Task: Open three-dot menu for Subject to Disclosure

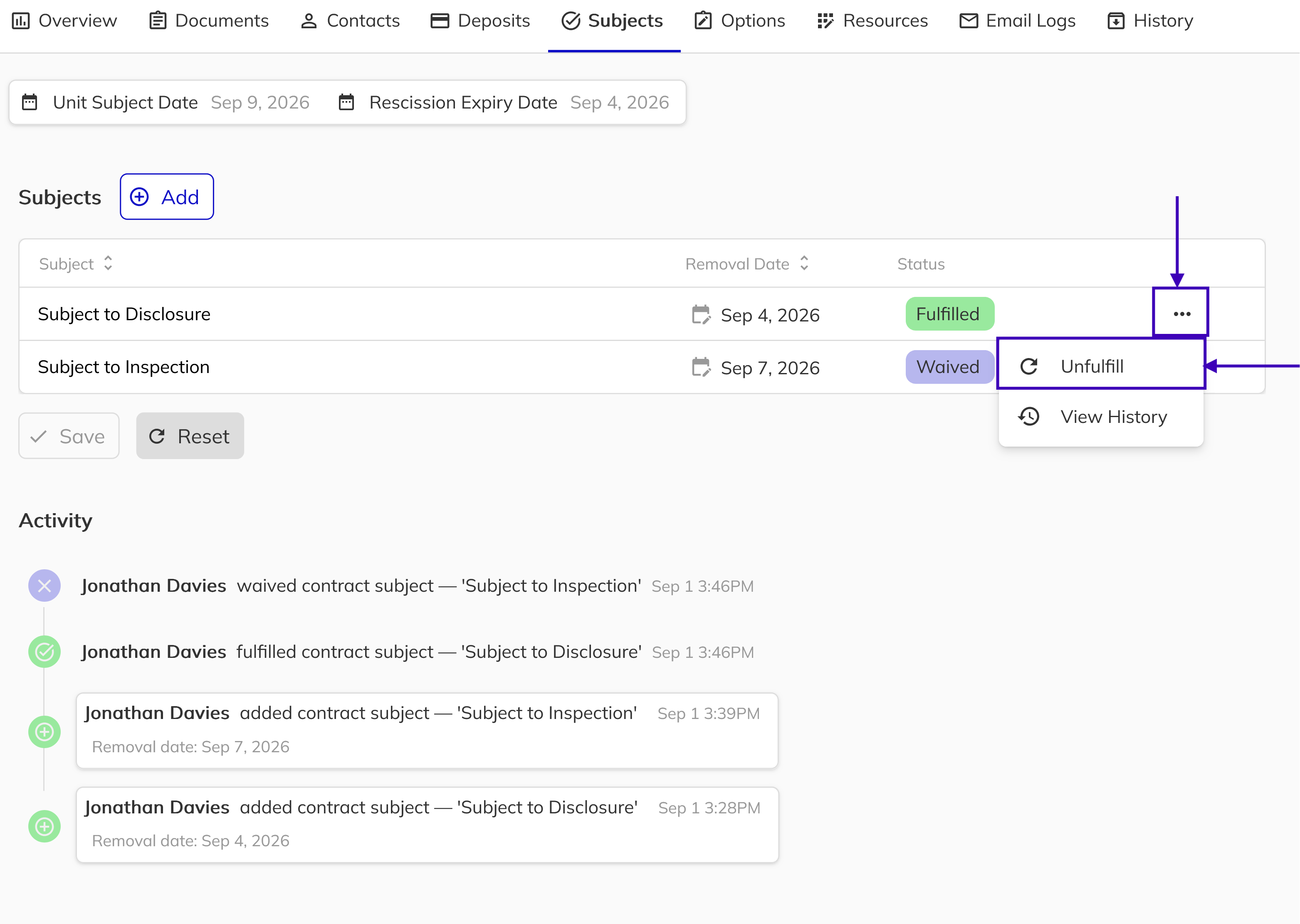Action: click(1181, 314)
